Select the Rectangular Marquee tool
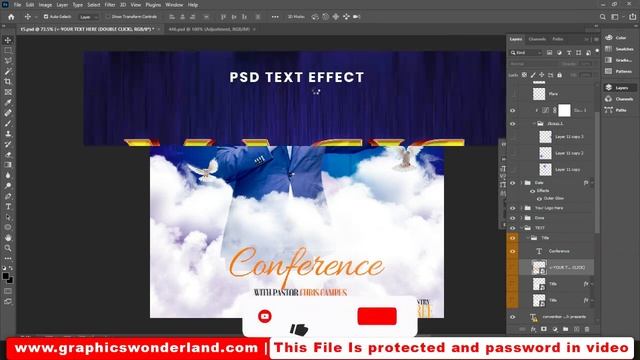Screen dimensions: 640x360 8,50
